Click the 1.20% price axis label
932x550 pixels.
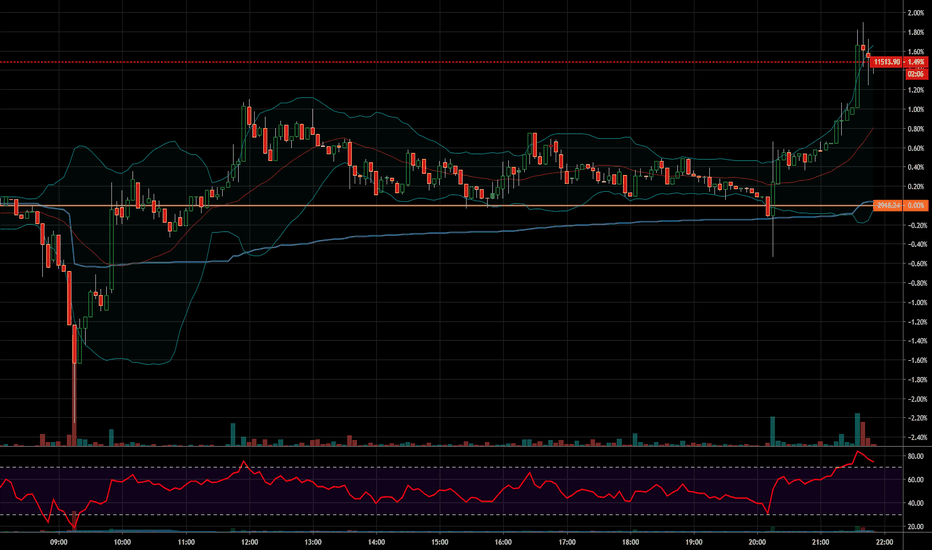[915, 90]
